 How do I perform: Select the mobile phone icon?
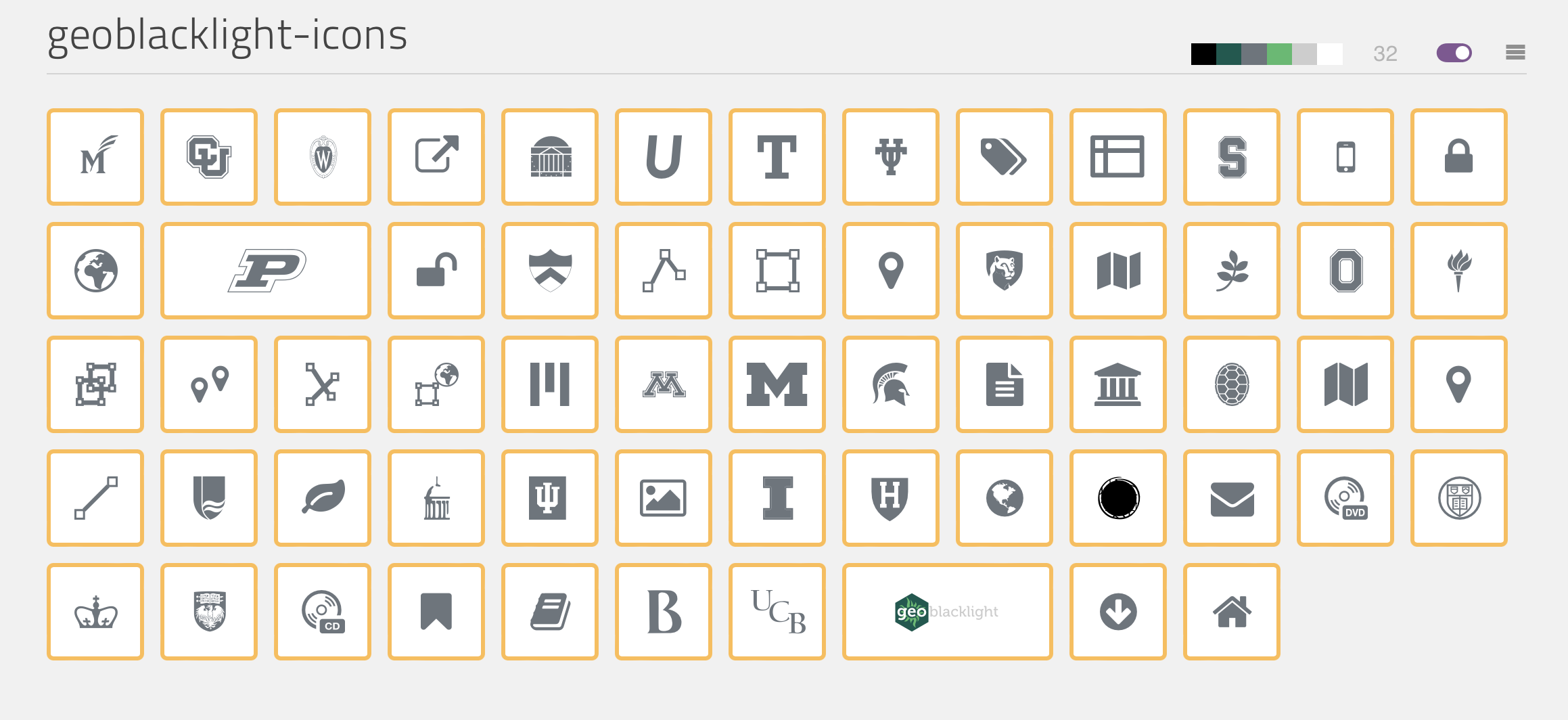[1345, 157]
